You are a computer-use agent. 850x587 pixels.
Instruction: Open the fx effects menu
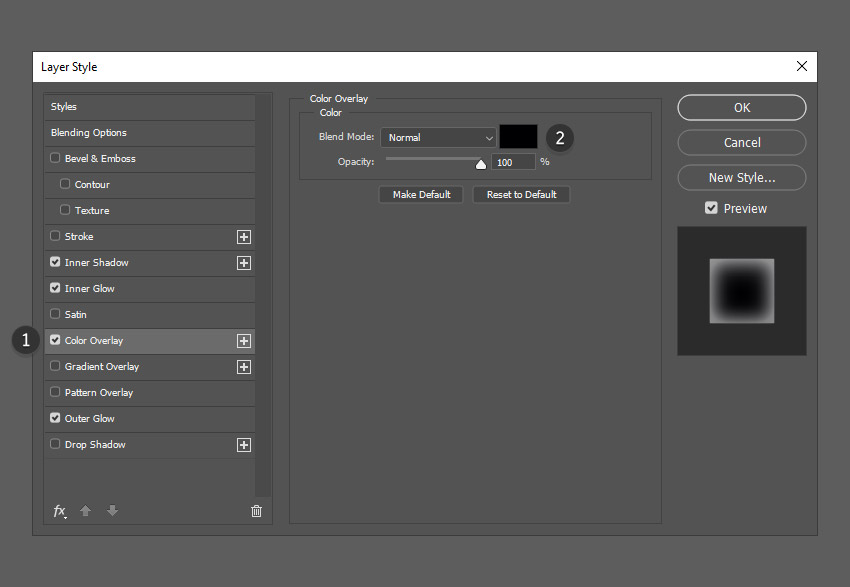[x=60, y=511]
